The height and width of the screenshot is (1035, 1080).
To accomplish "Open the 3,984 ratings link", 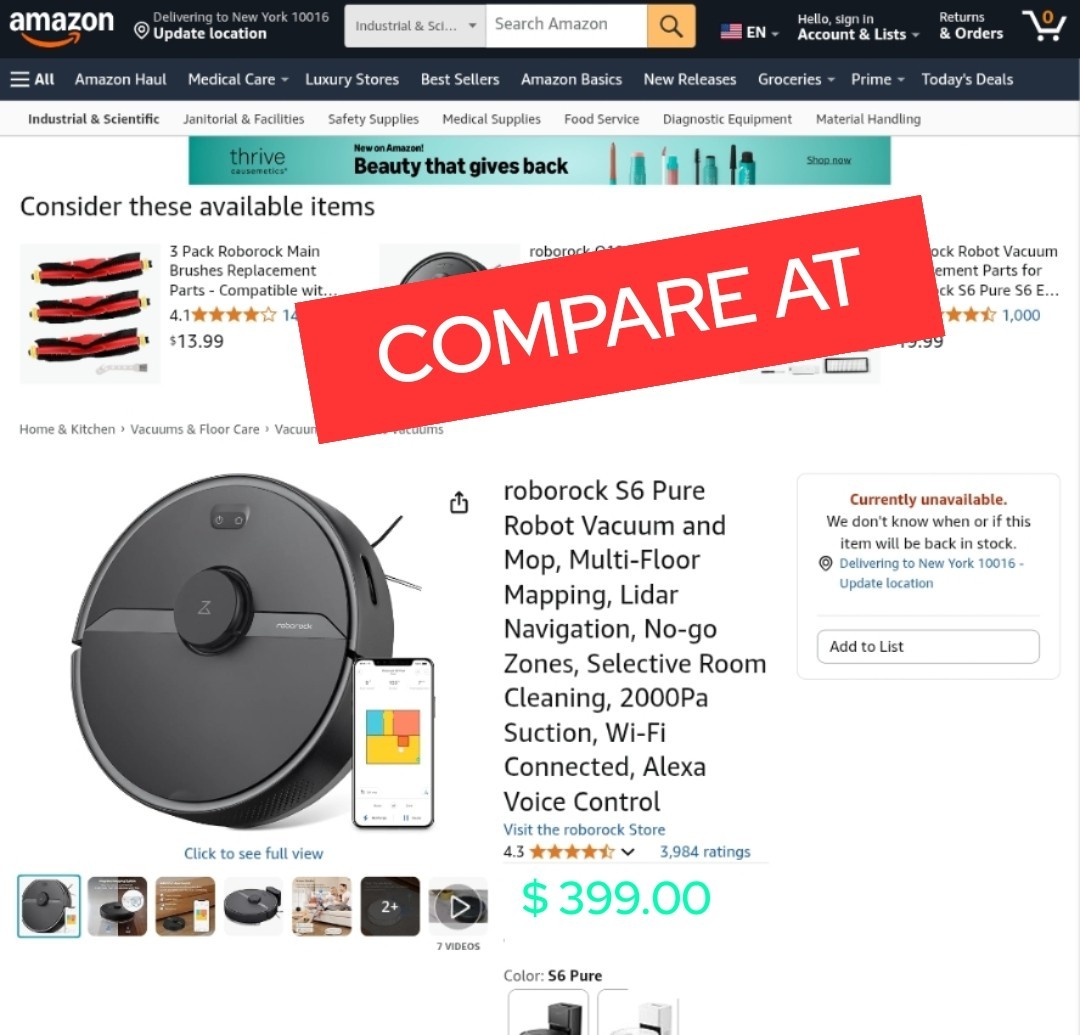I will pyautogui.click(x=705, y=852).
